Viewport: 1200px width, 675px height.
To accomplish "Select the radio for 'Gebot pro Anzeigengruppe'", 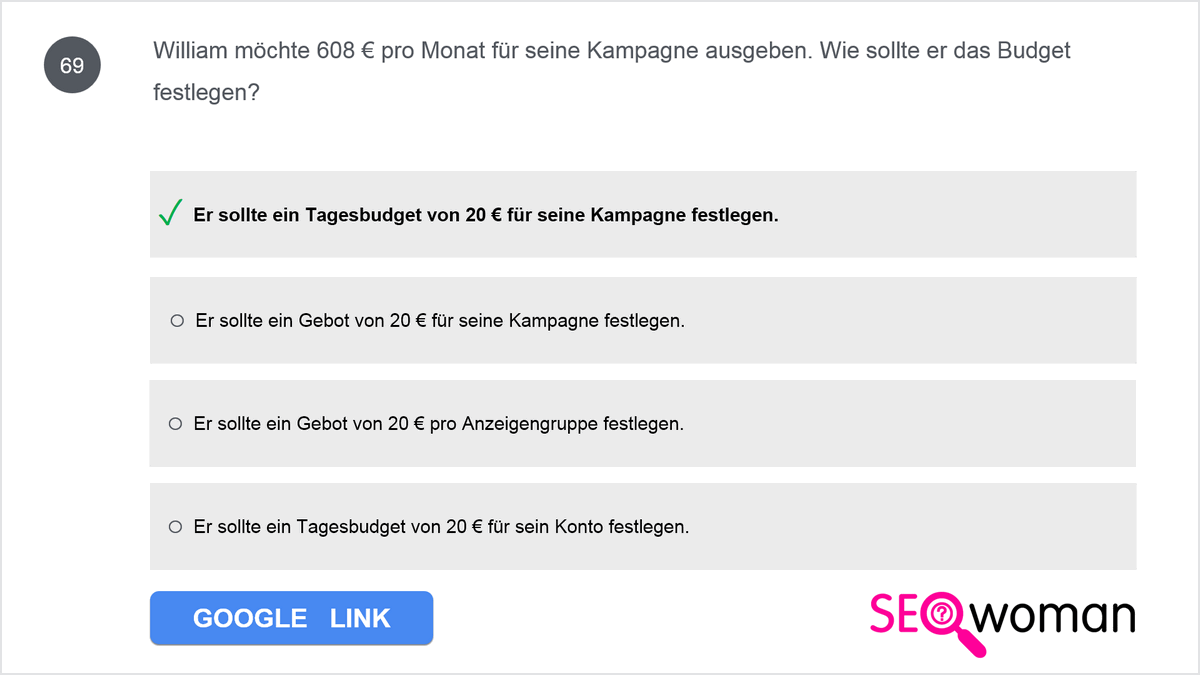I will click(x=175, y=424).
